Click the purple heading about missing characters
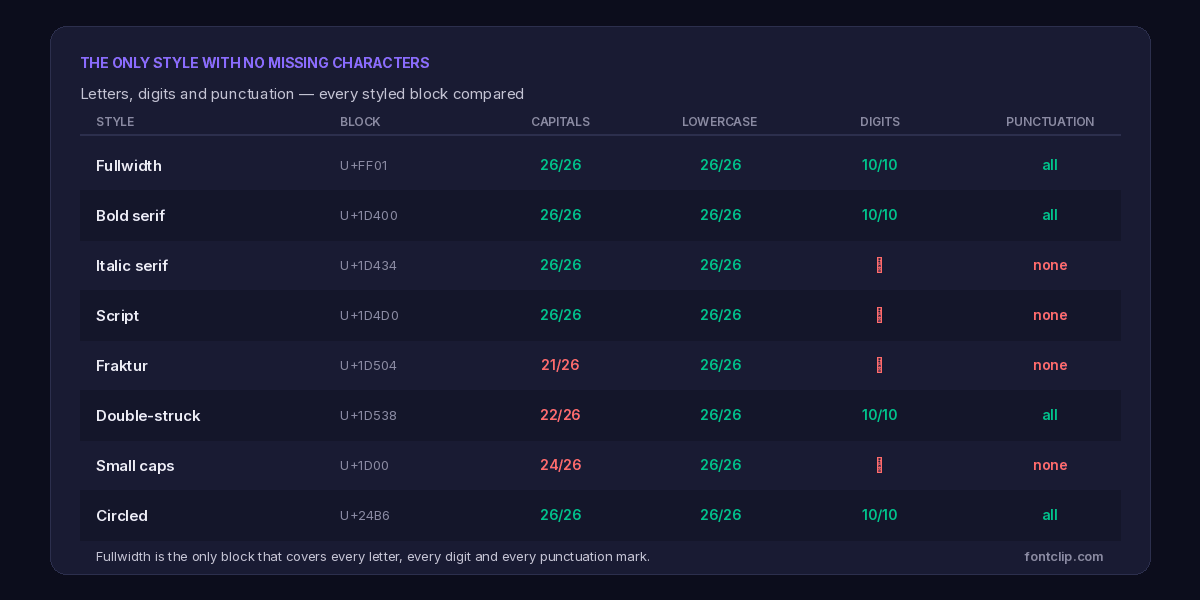Viewport: 1200px width, 600px height. (x=255, y=63)
